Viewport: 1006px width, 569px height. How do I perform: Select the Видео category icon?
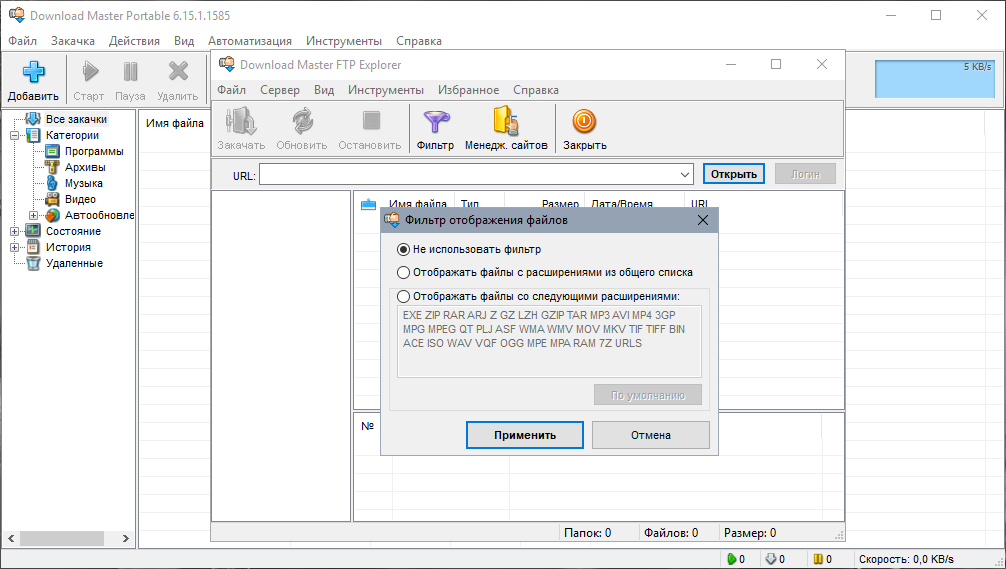(x=53, y=199)
